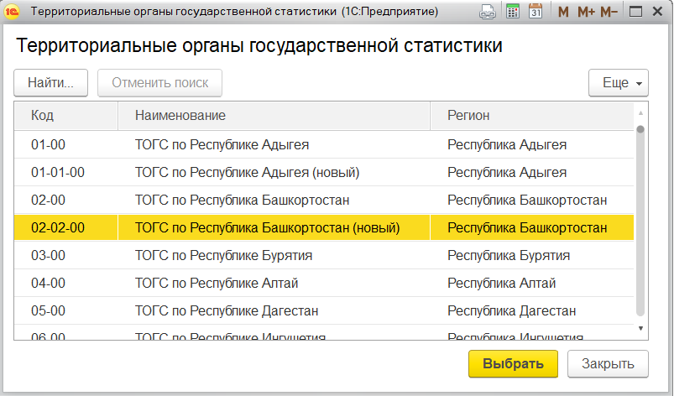Click the scrollbar down arrow
Image resolution: width=674 pixels, height=396 pixels.
(640, 328)
